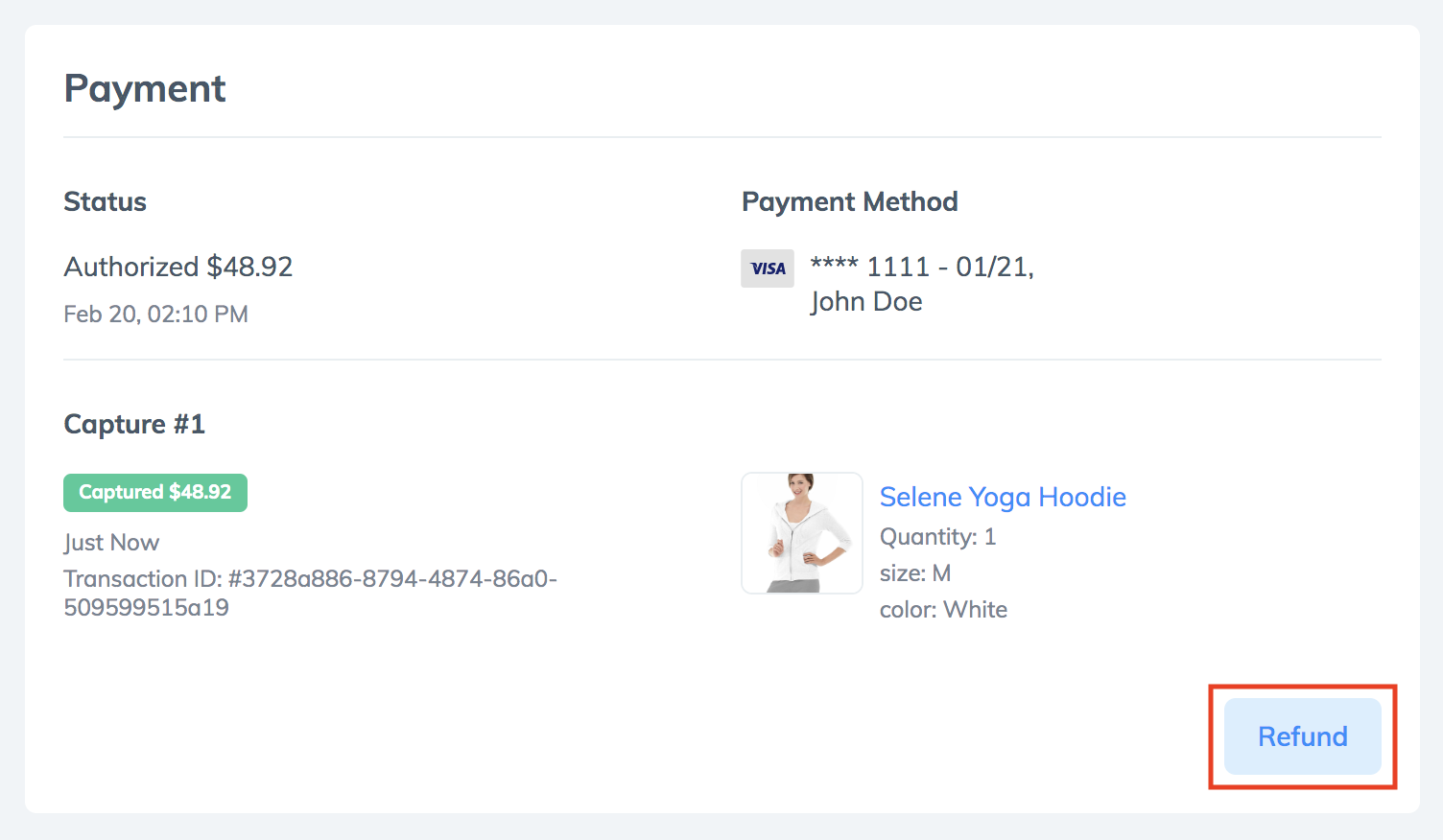The height and width of the screenshot is (840, 1443).
Task: Click the John Doe cardholder name
Action: (x=866, y=301)
